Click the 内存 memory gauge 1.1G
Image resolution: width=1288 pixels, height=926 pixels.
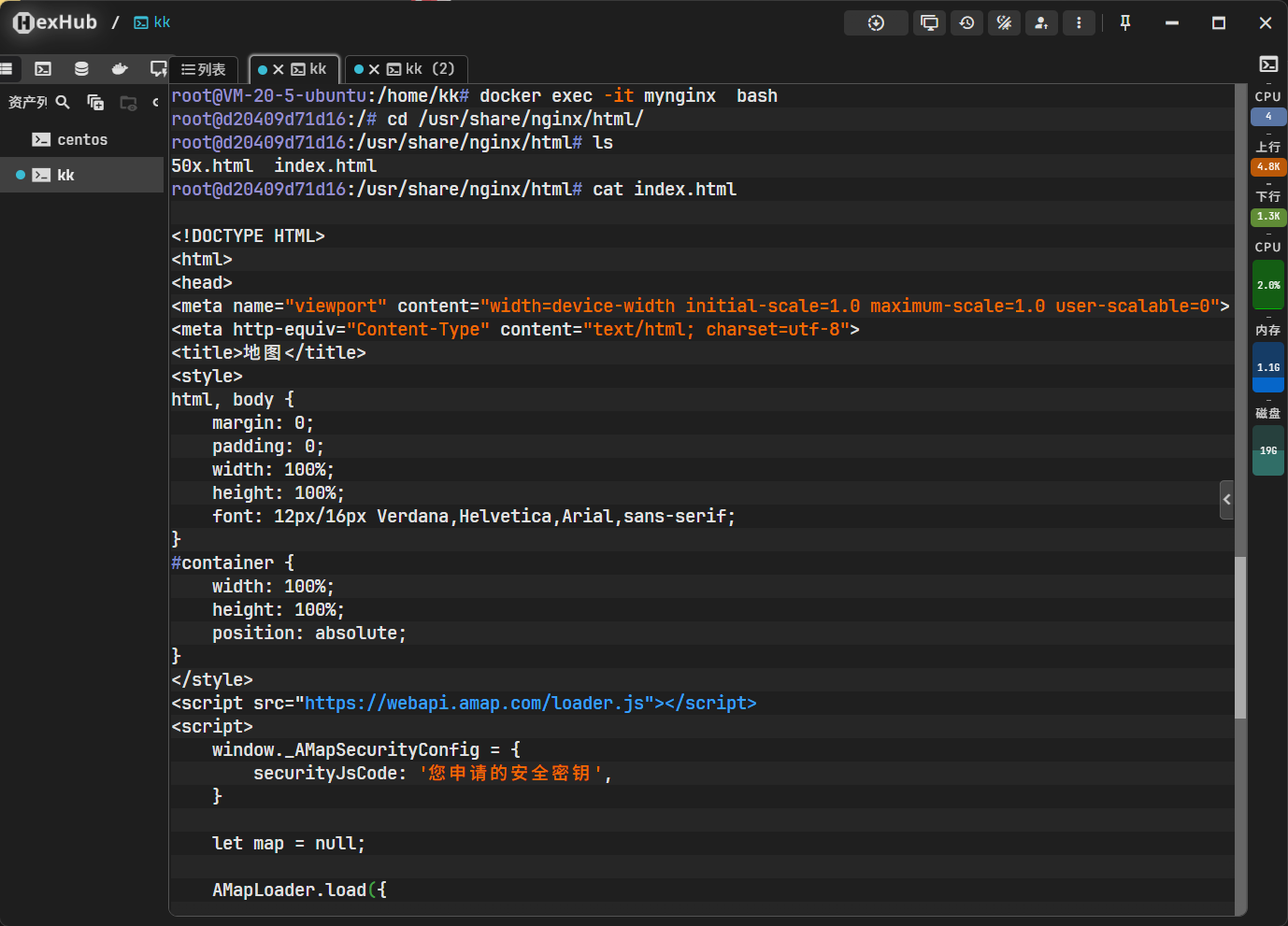tap(1268, 367)
